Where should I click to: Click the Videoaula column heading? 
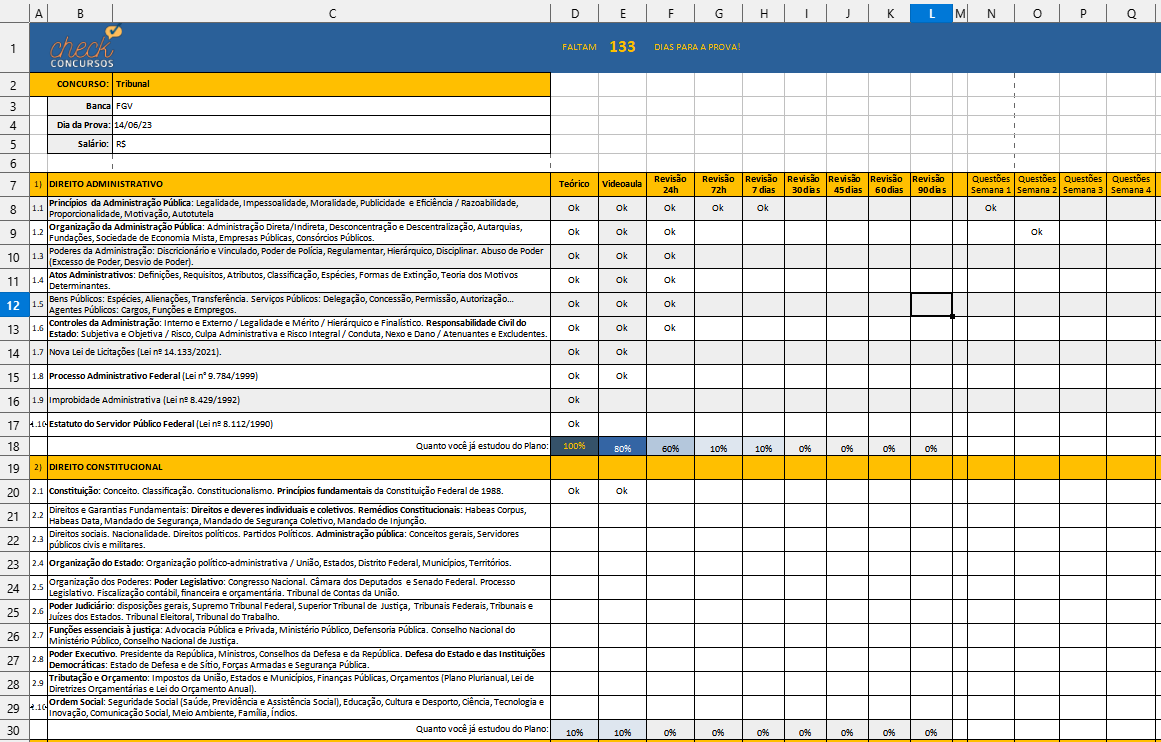tap(622, 184)
